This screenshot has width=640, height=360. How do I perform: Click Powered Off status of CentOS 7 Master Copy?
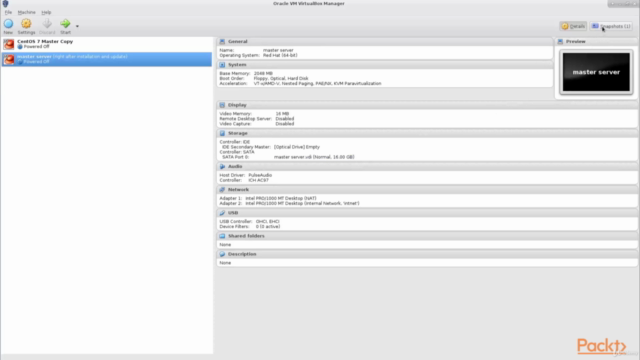pyautogui.click(x=36, y=47)
